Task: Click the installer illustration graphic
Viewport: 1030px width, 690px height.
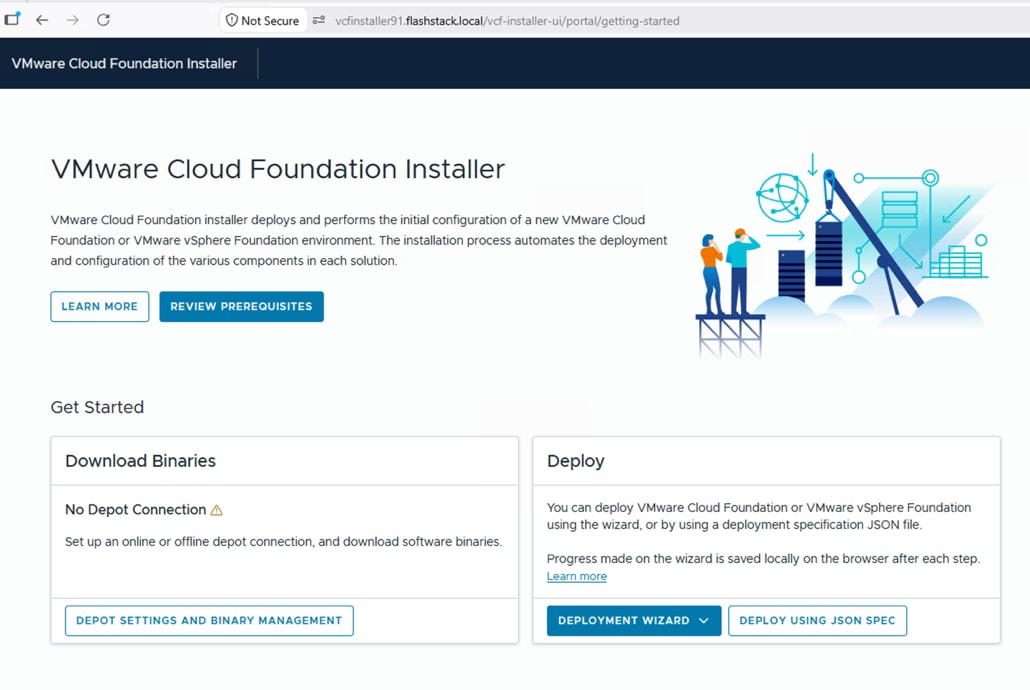Action: click(844, 256)
